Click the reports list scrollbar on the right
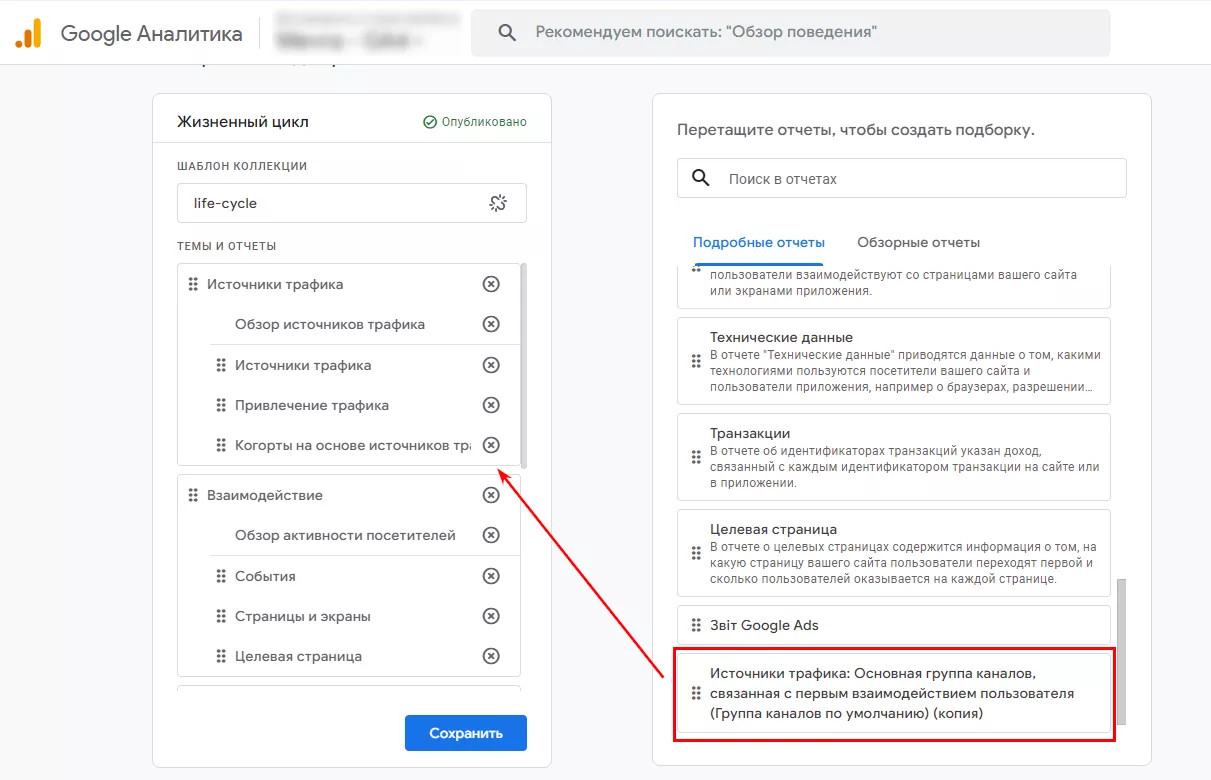 (1121, 650)
